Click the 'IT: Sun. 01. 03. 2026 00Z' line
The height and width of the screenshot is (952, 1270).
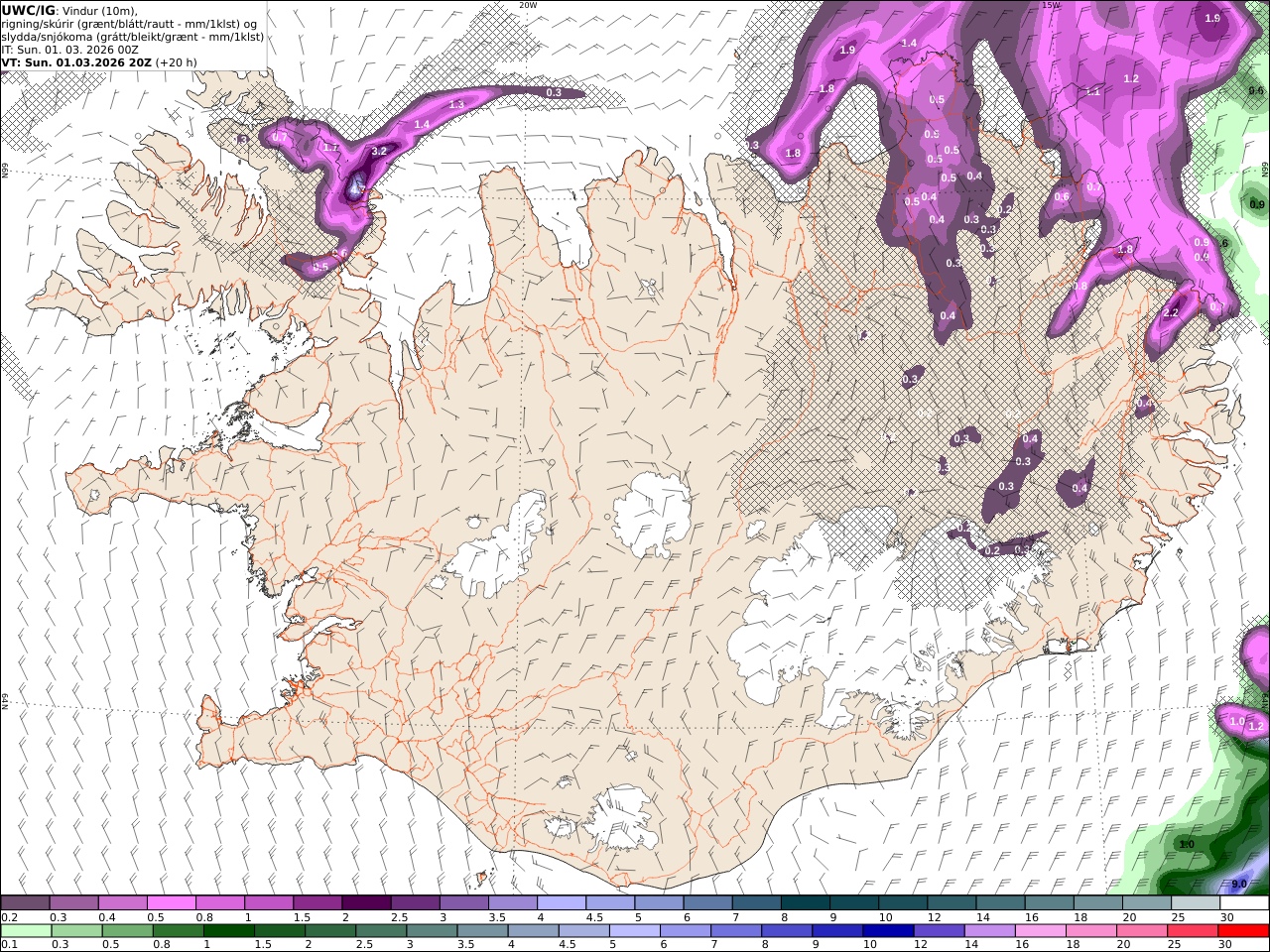pos(70,50)
